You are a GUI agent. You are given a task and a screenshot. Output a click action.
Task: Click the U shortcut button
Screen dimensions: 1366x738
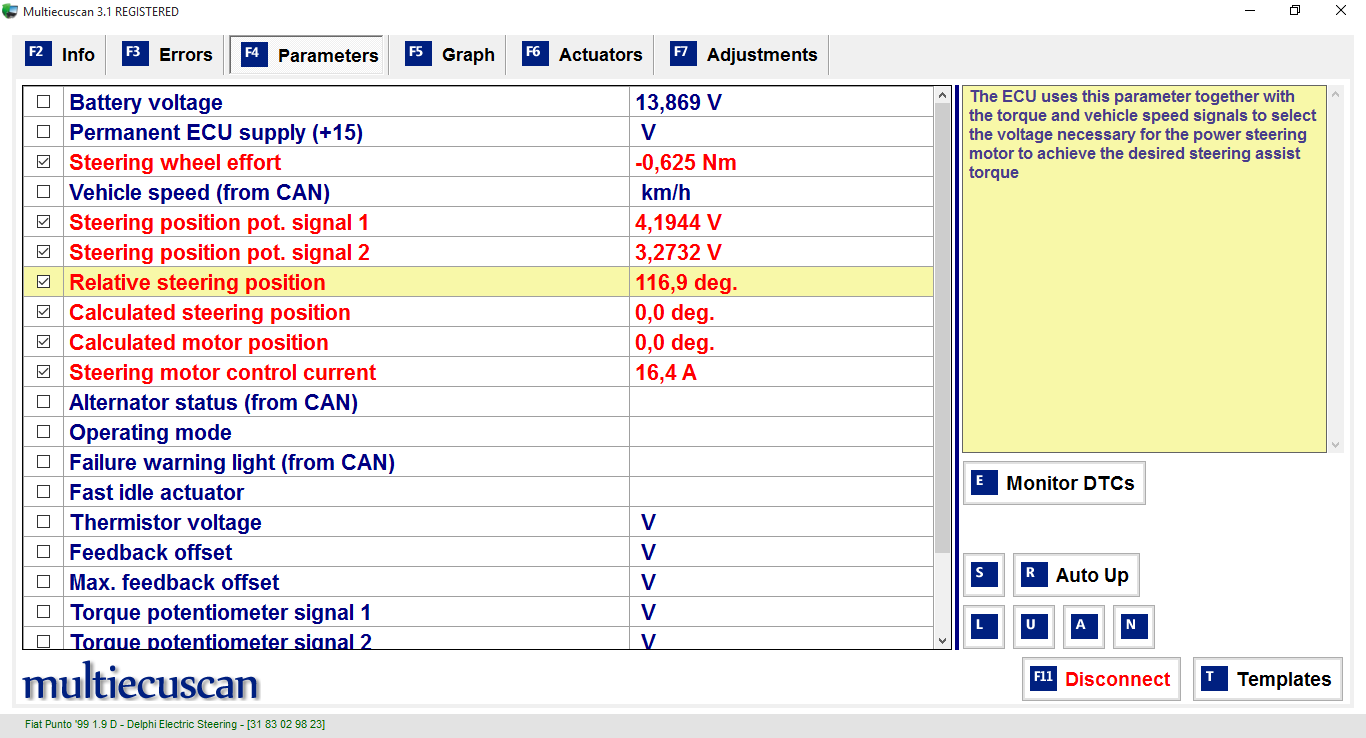click(1033, 626)
